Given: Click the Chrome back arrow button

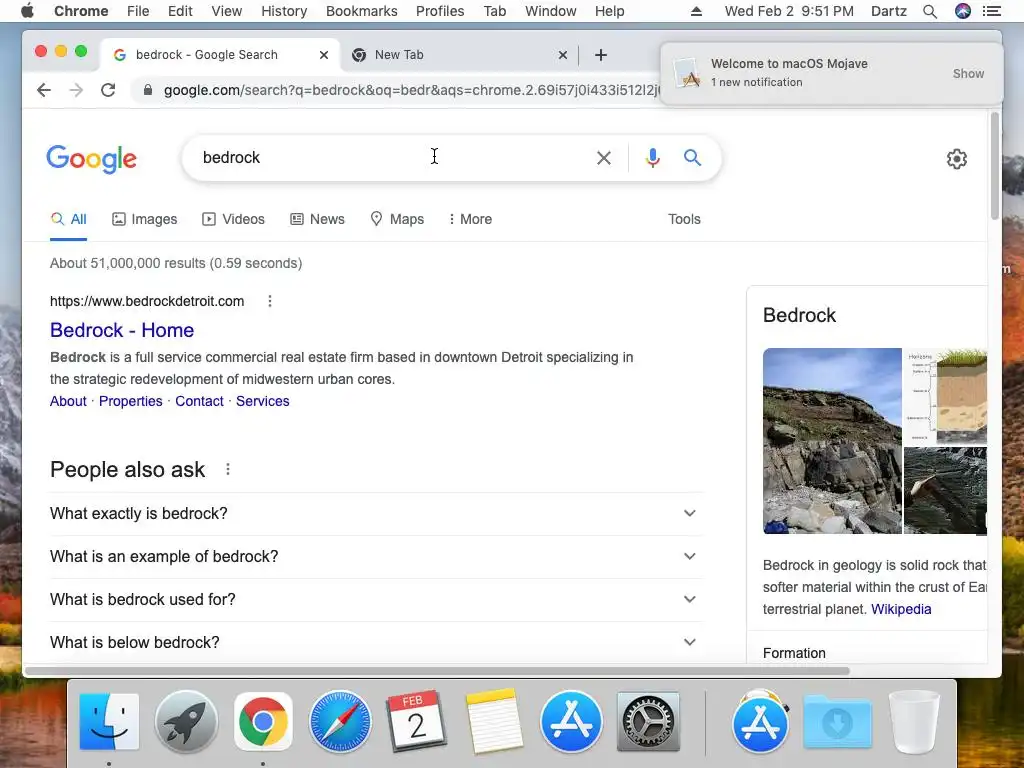Looking at the screenshot, I should 44,90.
